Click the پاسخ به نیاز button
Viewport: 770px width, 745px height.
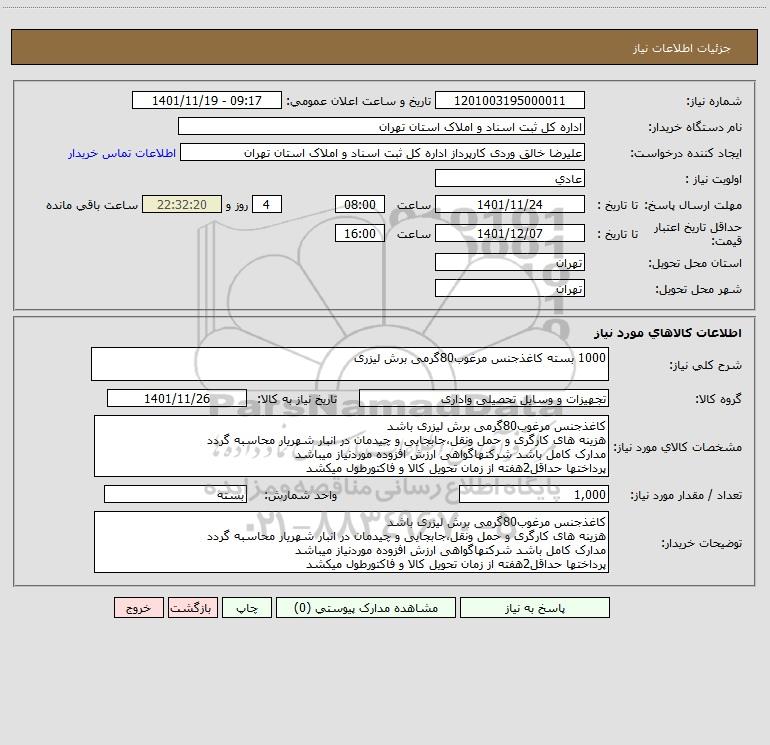534,608
